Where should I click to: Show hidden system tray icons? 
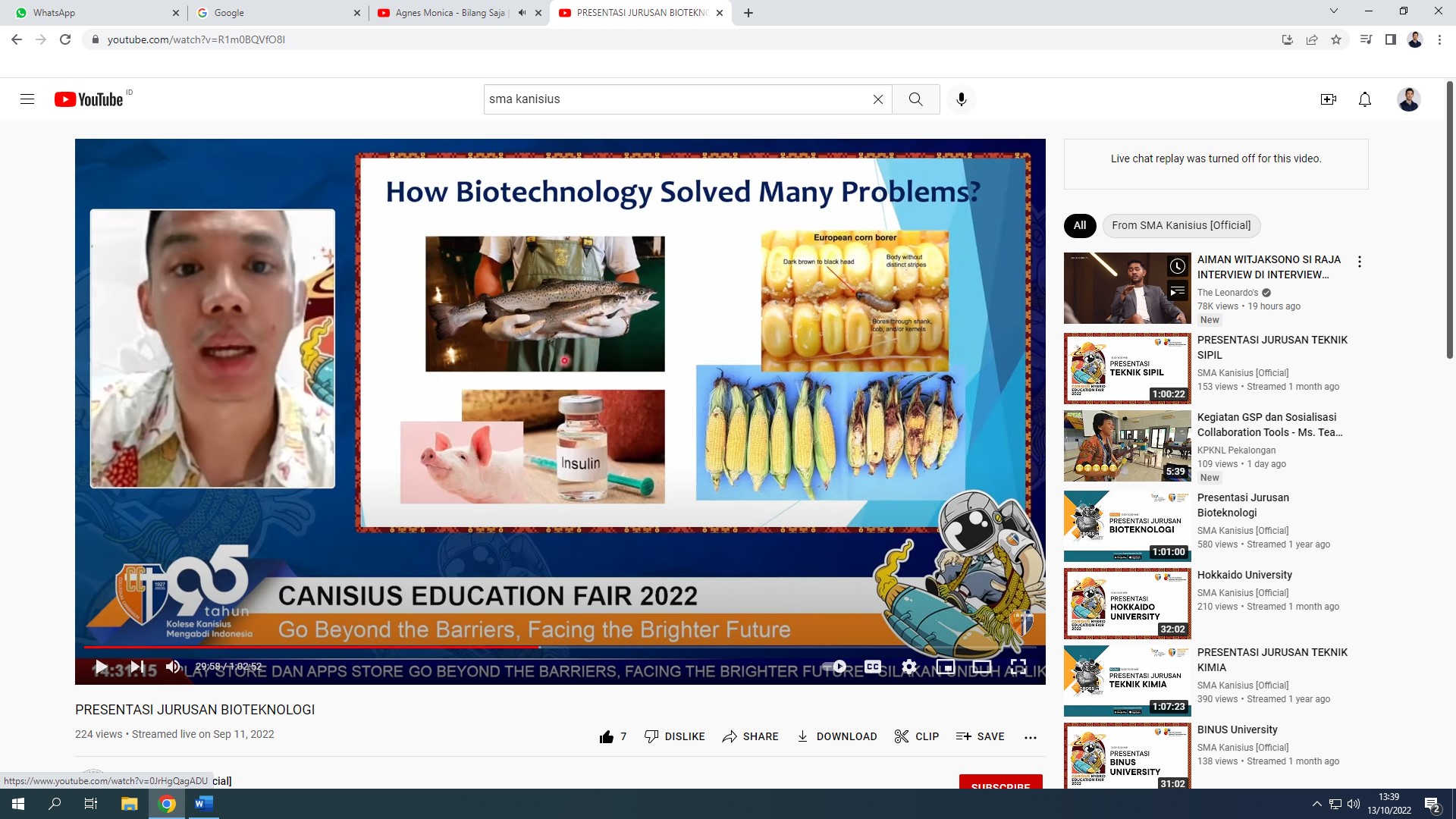[1316, 804]
